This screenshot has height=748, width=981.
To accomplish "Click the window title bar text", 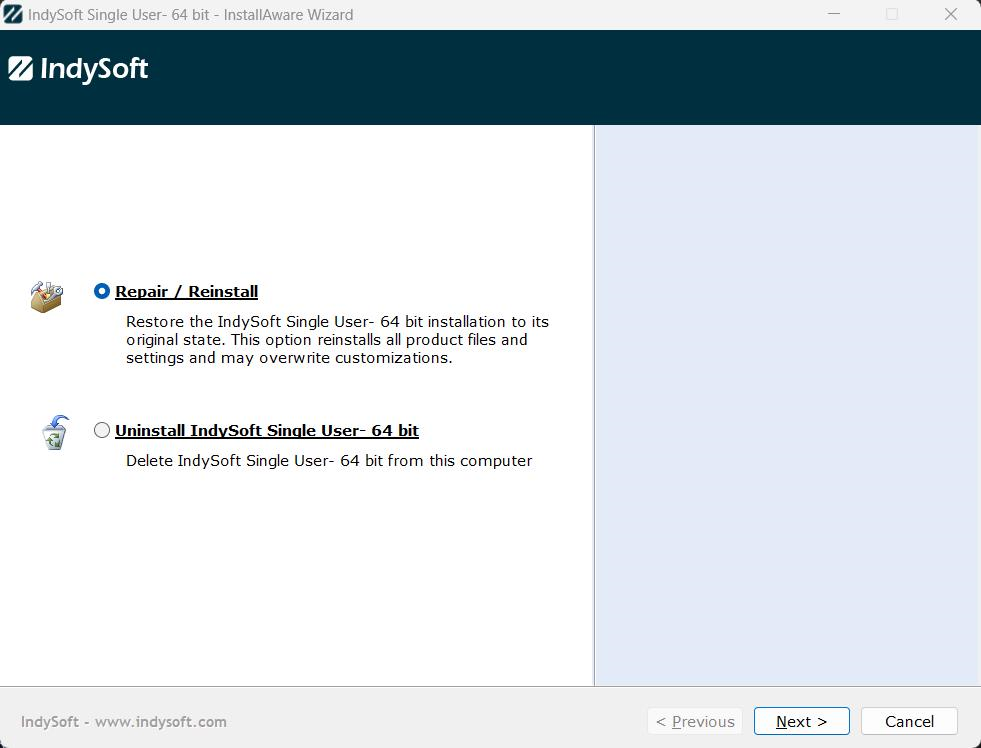I will 190,15.
